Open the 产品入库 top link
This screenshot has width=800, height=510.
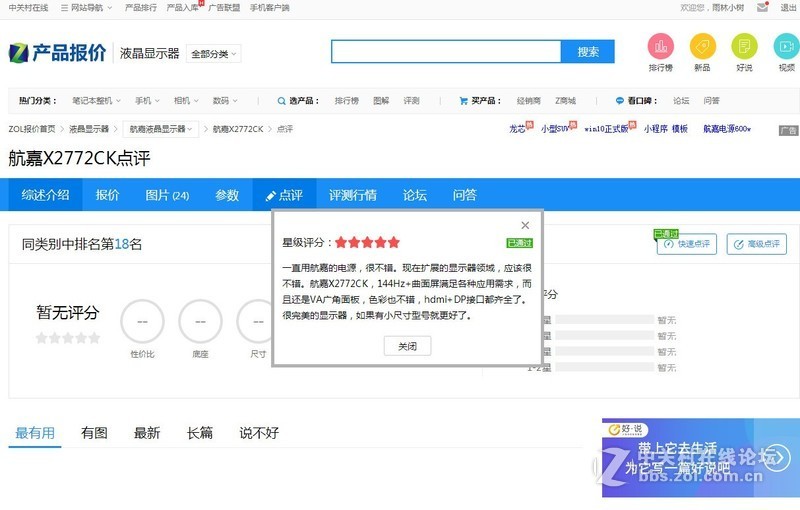pyautogui.click(x=182, y=8)
